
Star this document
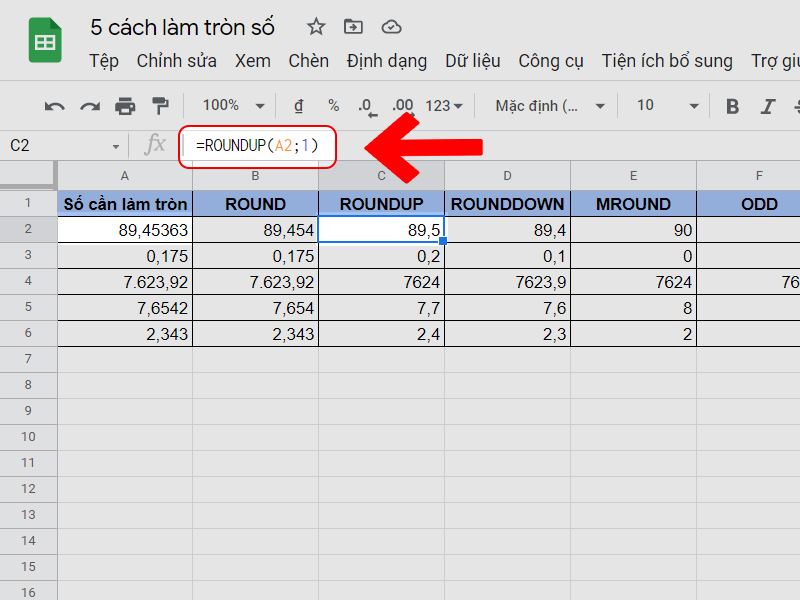pyautogui.click(x=316, y=27)
